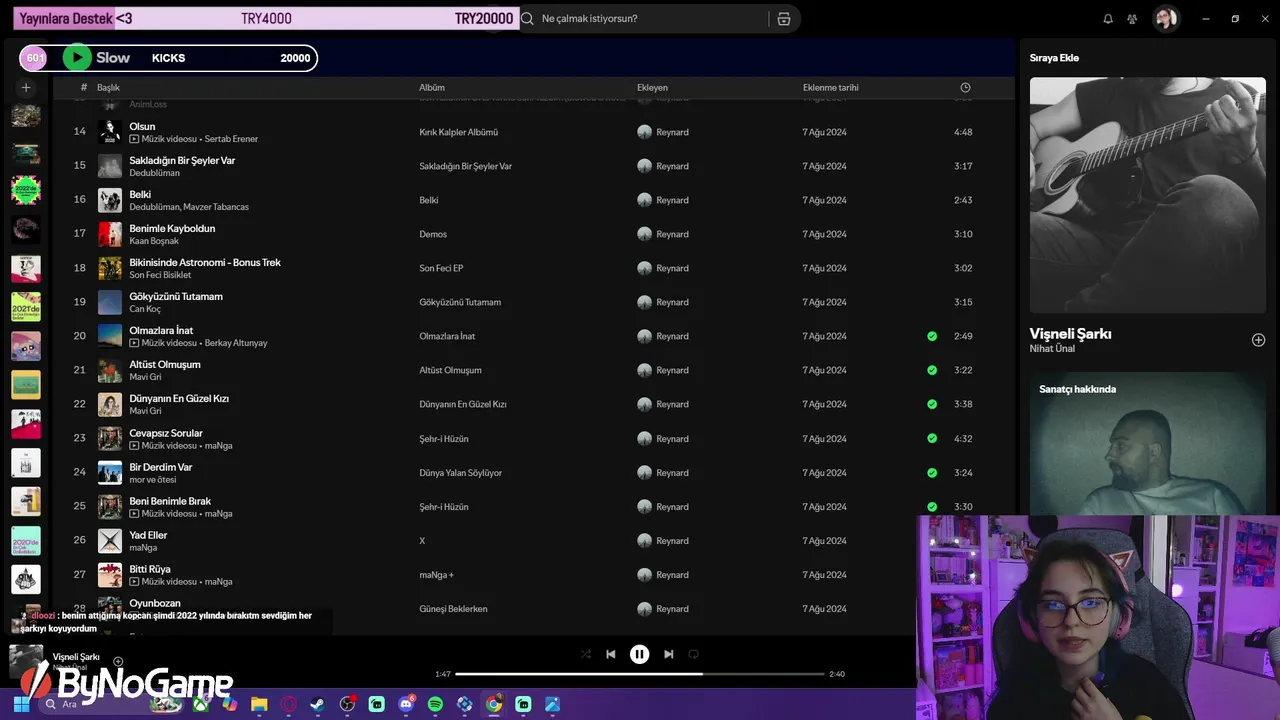The image size is (1280, 720).
Task: Sort tracks by Eklenme tarihi column header
Action: click(830, 88)
